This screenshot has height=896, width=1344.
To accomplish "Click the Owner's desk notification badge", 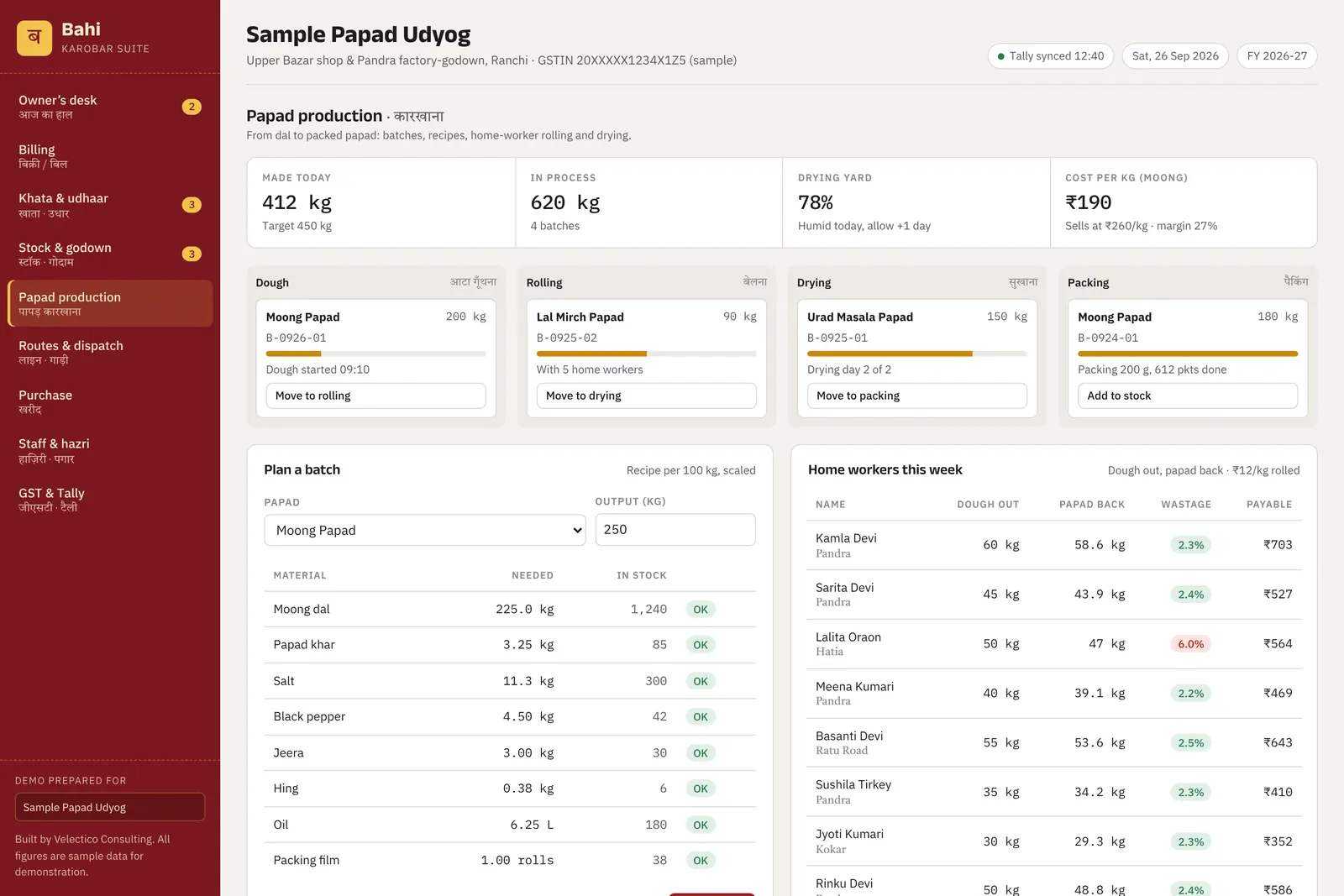I will [x=192, y=107].
